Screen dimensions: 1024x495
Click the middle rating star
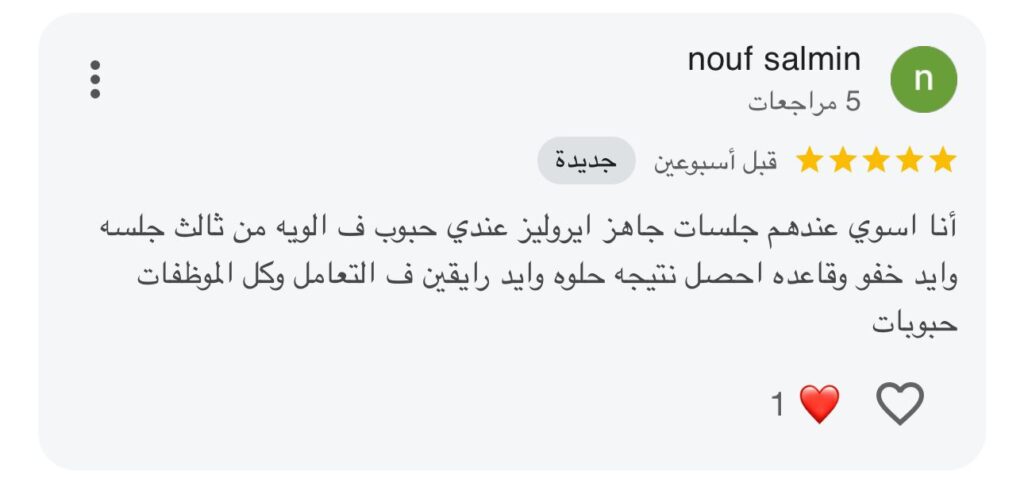(876, 160)
